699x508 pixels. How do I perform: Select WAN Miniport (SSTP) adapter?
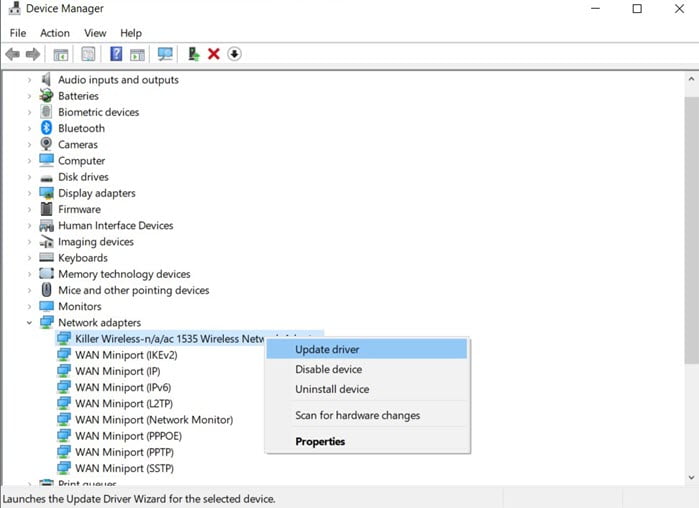(124, 468)
